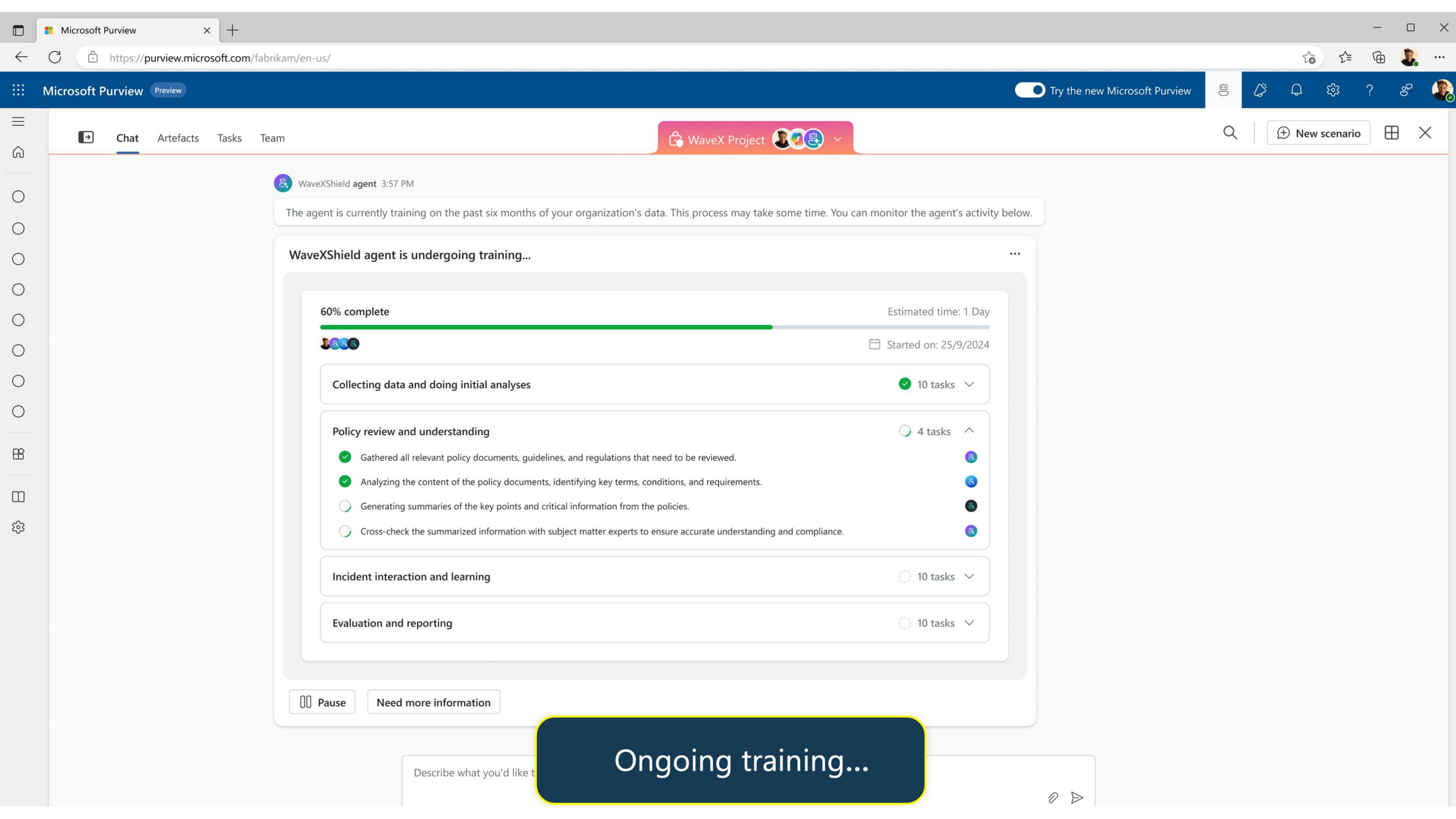1456x819 pixels.
Task: Click the Home icon in sidebar
Action: coord(18,152)
